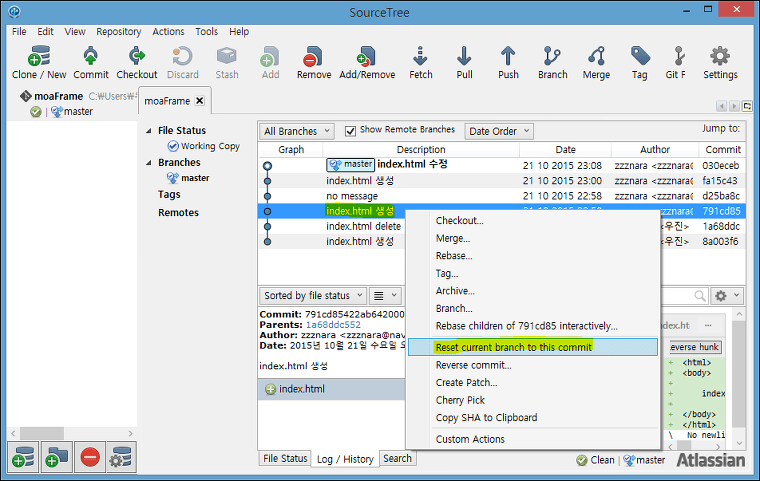Click the Checkout toolbar icon

coord(137,56)
